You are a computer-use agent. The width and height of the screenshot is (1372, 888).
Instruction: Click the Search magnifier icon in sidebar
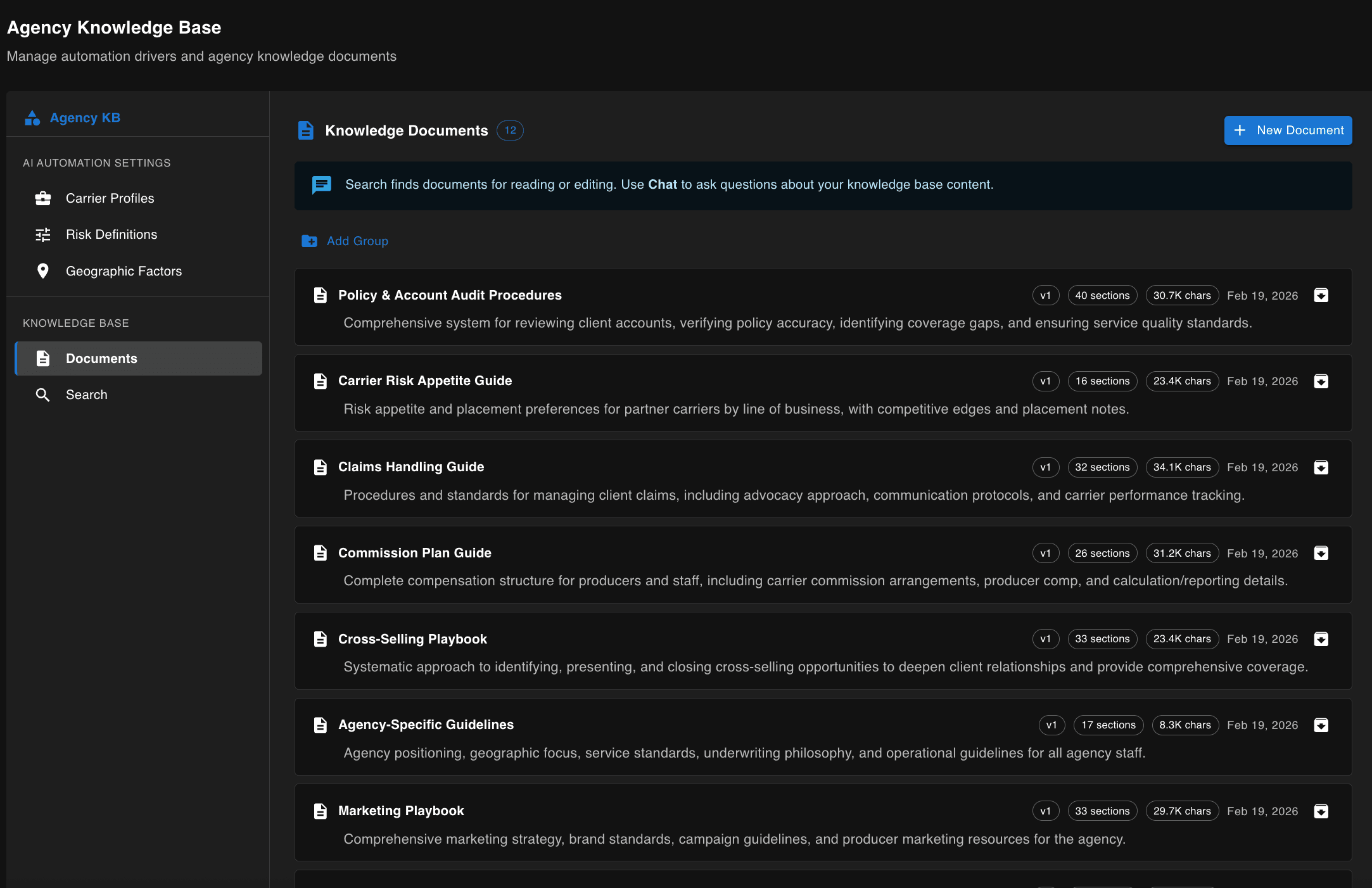click(x=43, y=395)
